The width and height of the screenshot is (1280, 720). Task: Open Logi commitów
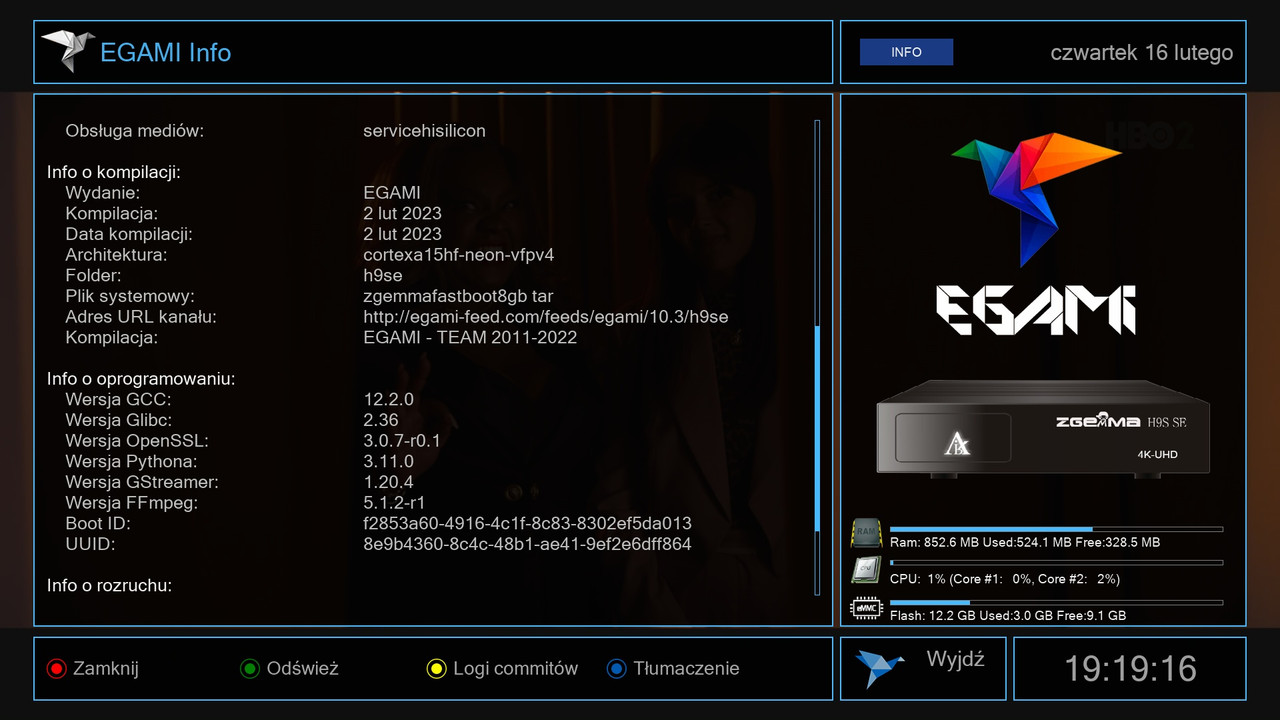click(516, 668)
